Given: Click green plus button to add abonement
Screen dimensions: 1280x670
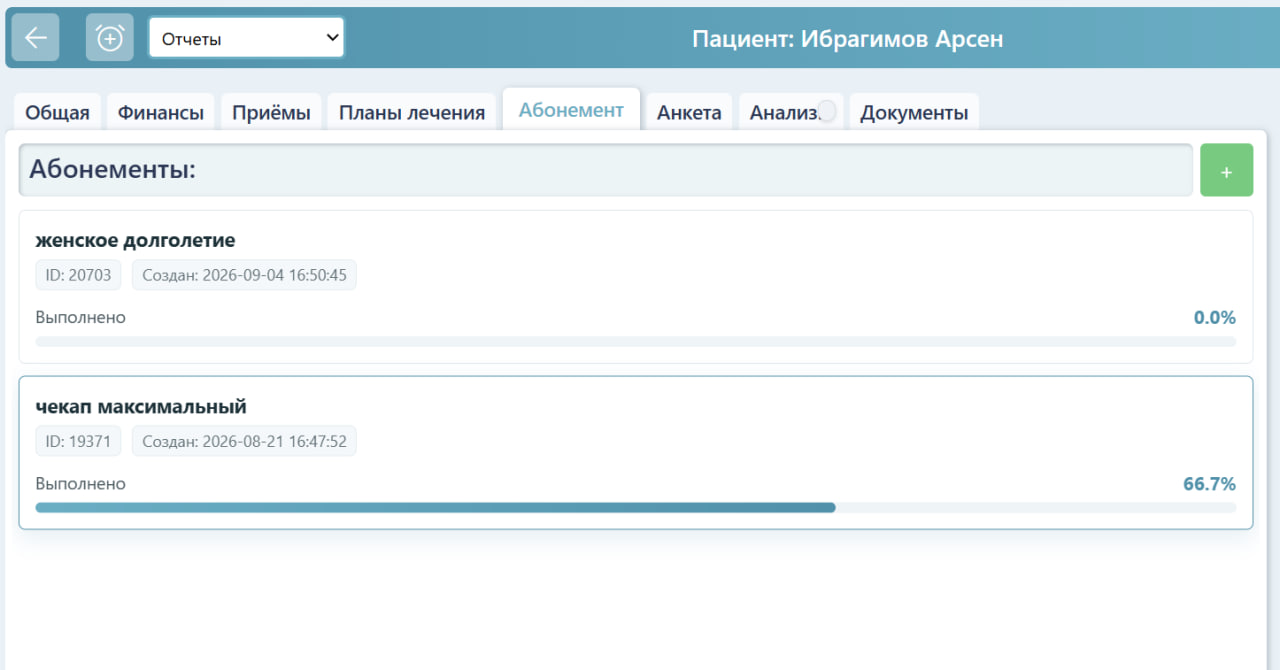Looking at the screenshot, I should 1226,170.
